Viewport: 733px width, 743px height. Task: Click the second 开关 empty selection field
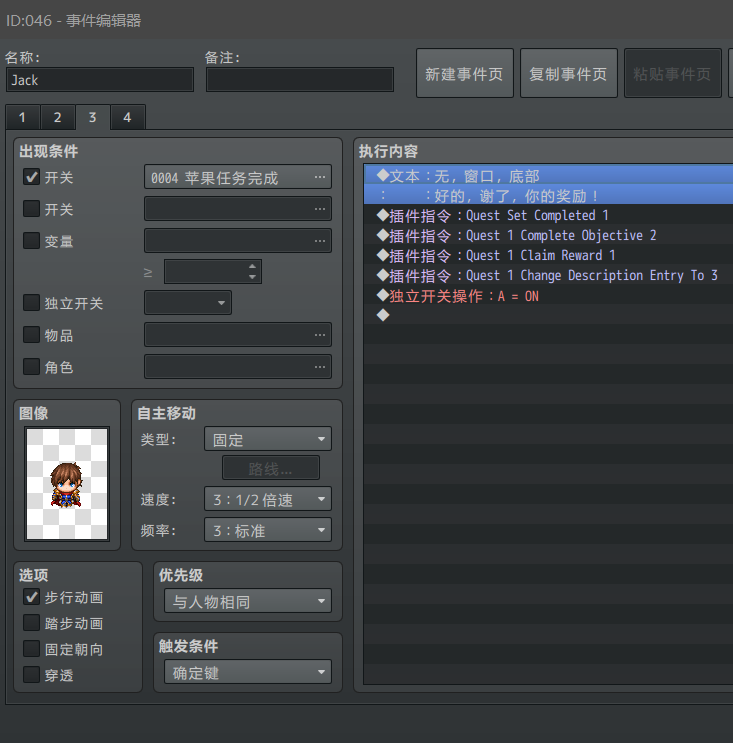click(238, 209)
